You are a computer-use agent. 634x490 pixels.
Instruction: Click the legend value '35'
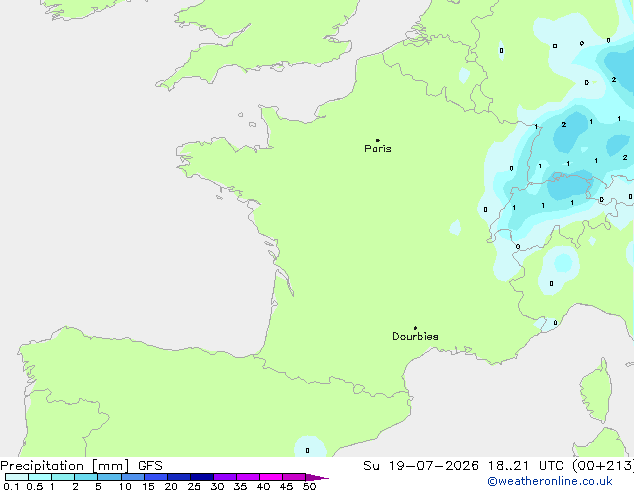[240, 486]
